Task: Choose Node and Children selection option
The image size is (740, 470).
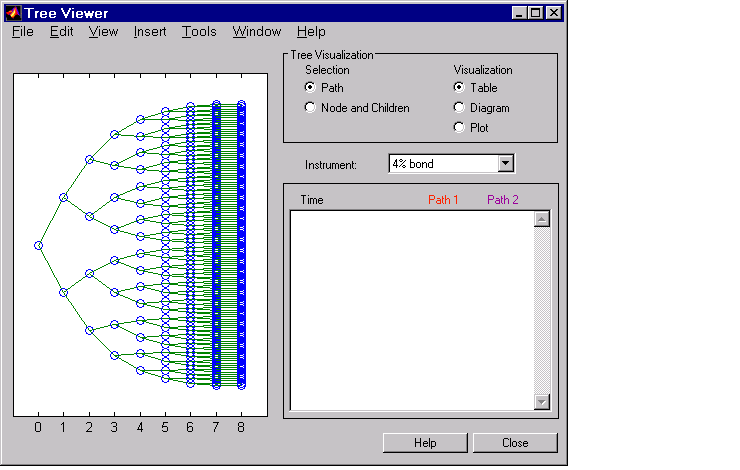Action: click(x=311, y=108)
